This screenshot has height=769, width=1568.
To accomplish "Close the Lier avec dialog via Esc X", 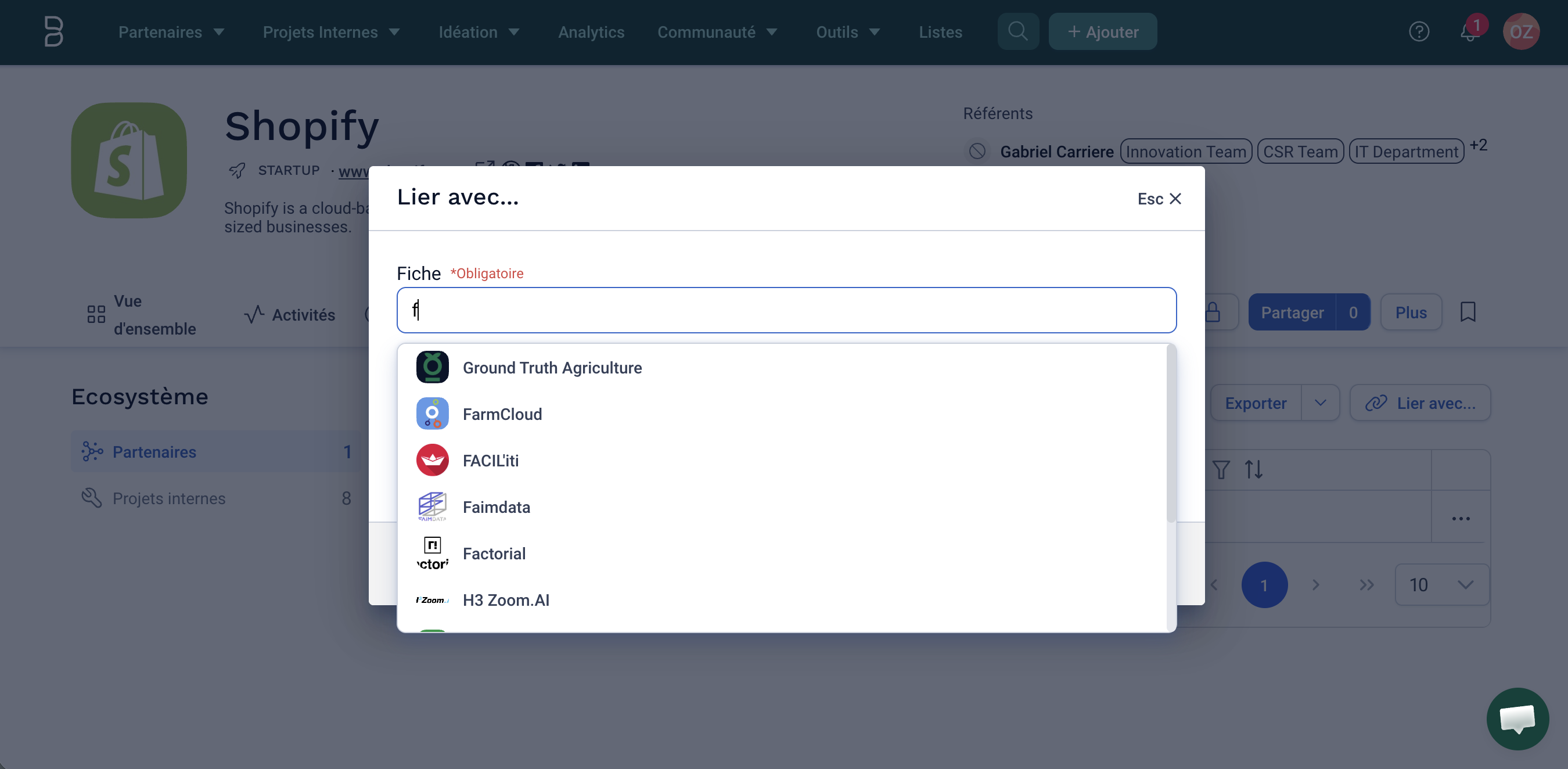I will (1160, 199).
